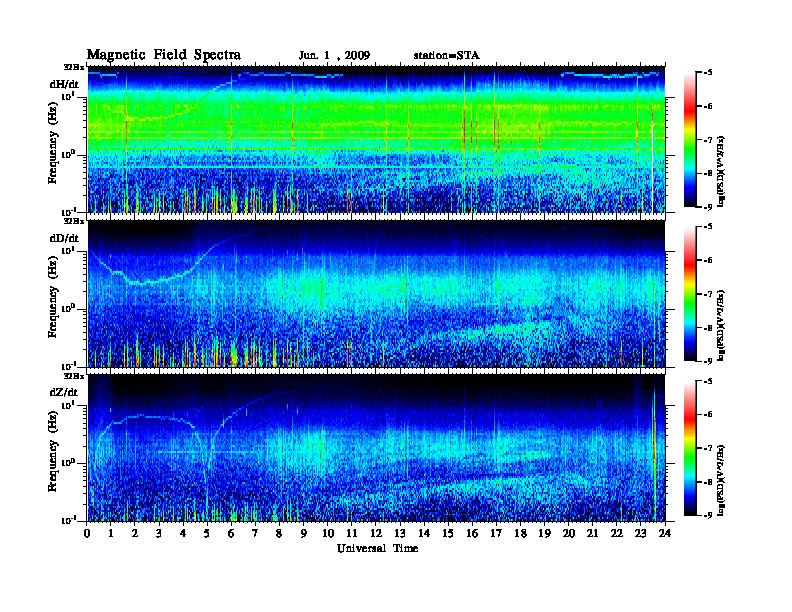Click the "5" hour tick label
Image resolution: width=792 pixels, height=612 pixels.
(207, 534)
